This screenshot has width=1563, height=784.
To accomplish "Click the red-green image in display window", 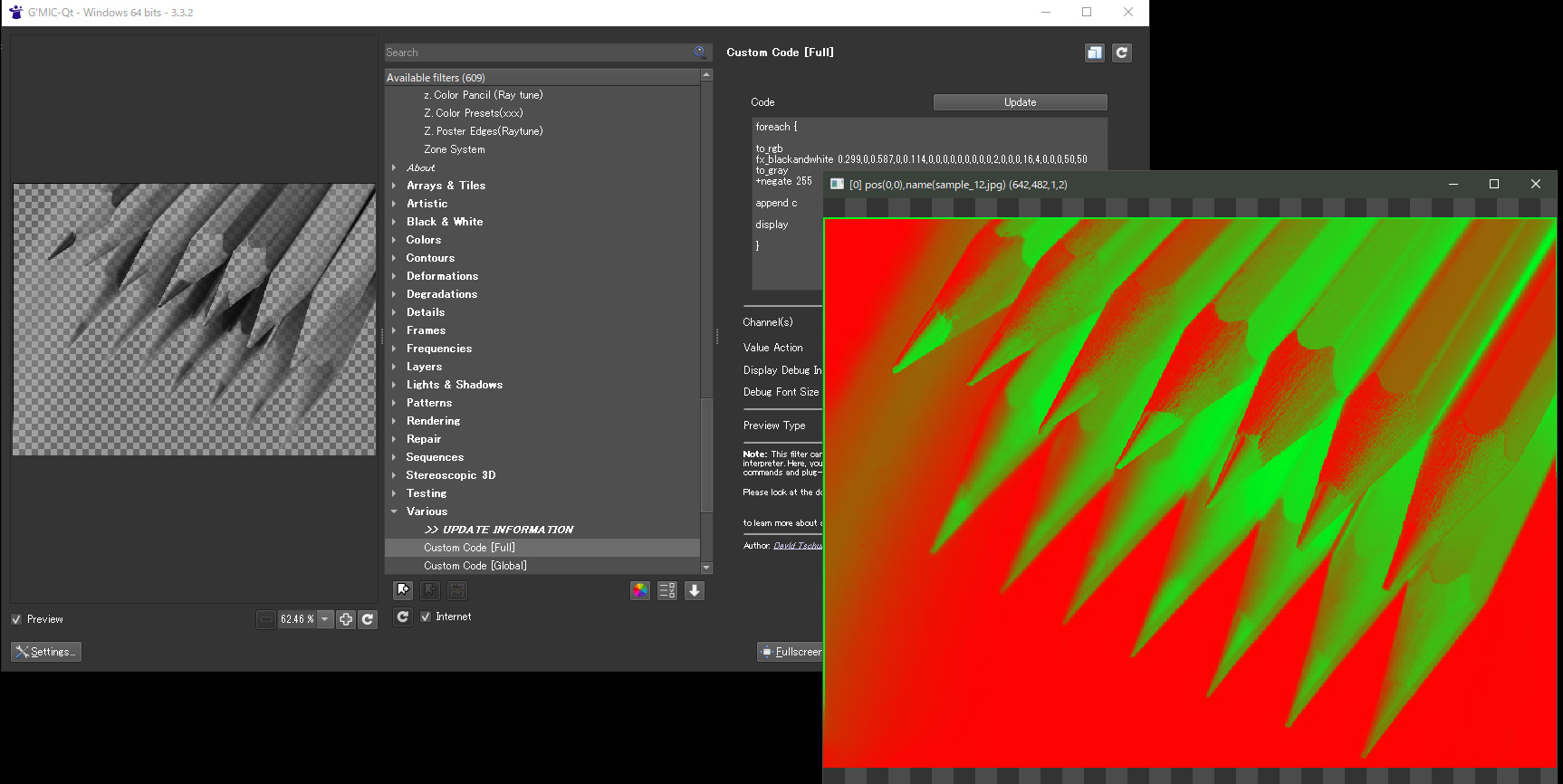I will tap(1190, 493).
